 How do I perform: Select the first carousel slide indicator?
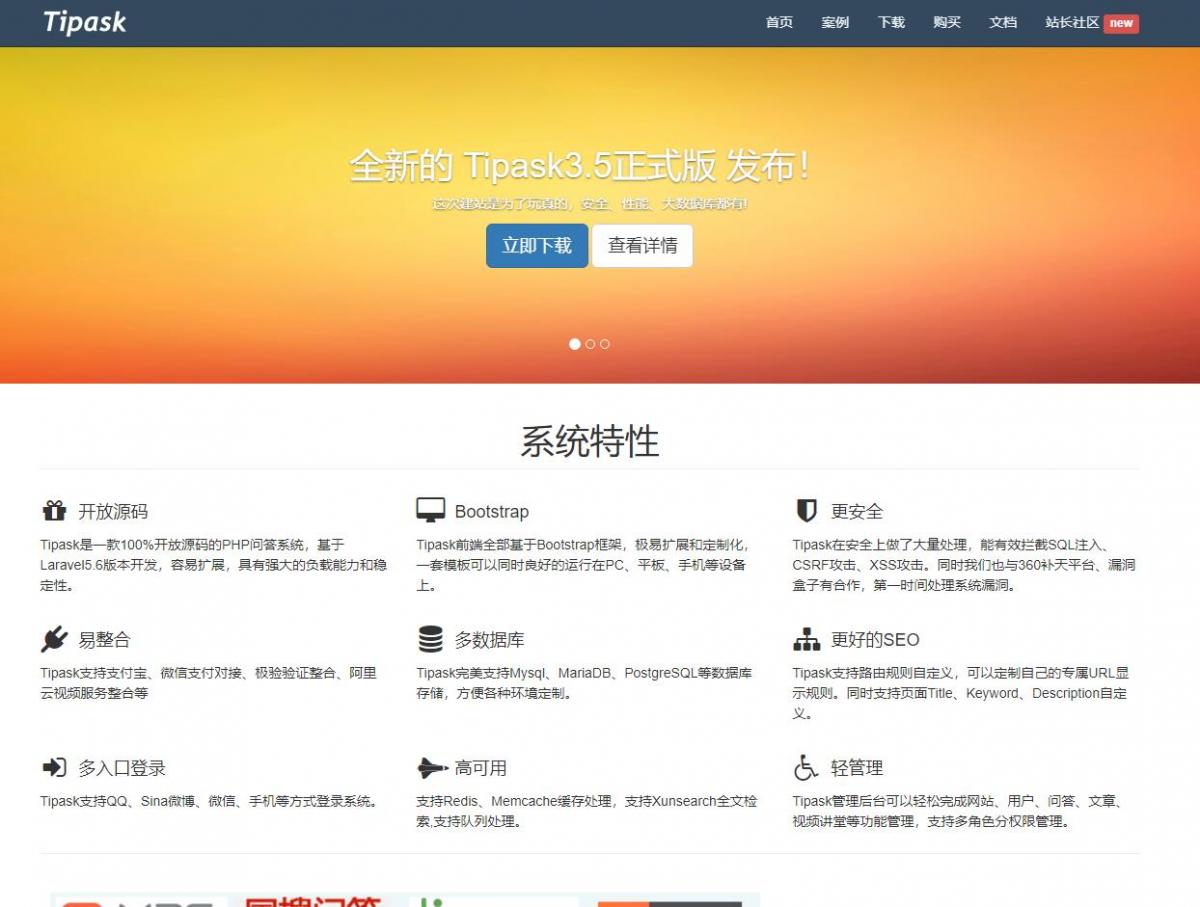tap(575, 344)
